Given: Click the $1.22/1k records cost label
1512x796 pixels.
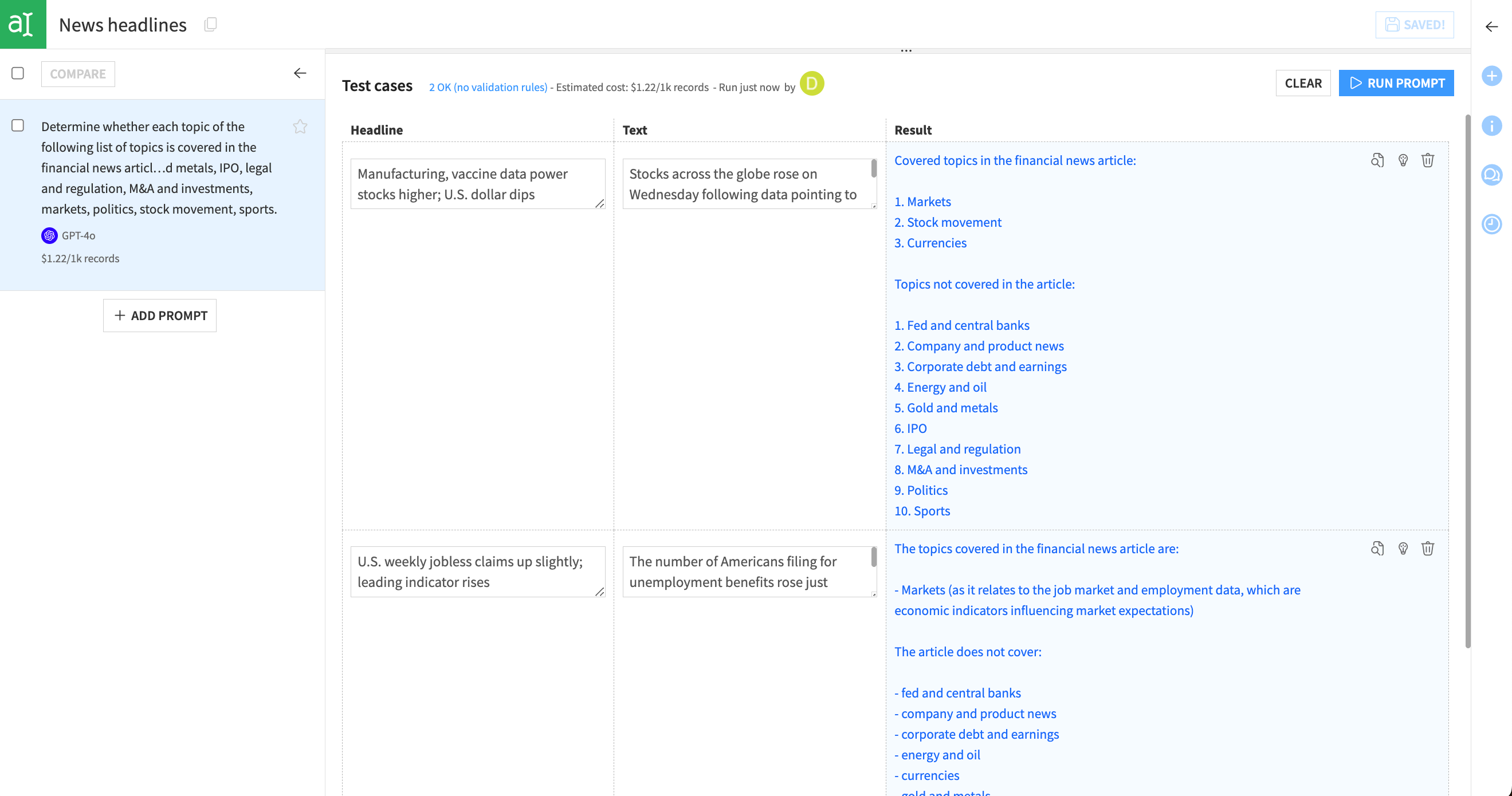Looking at the screenshot, I should coord(80,259).
